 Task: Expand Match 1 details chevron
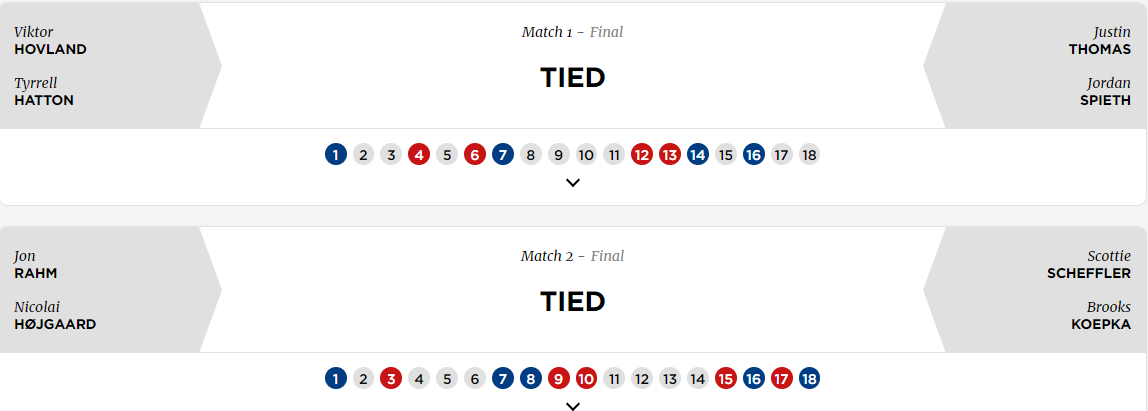point(573,183)
